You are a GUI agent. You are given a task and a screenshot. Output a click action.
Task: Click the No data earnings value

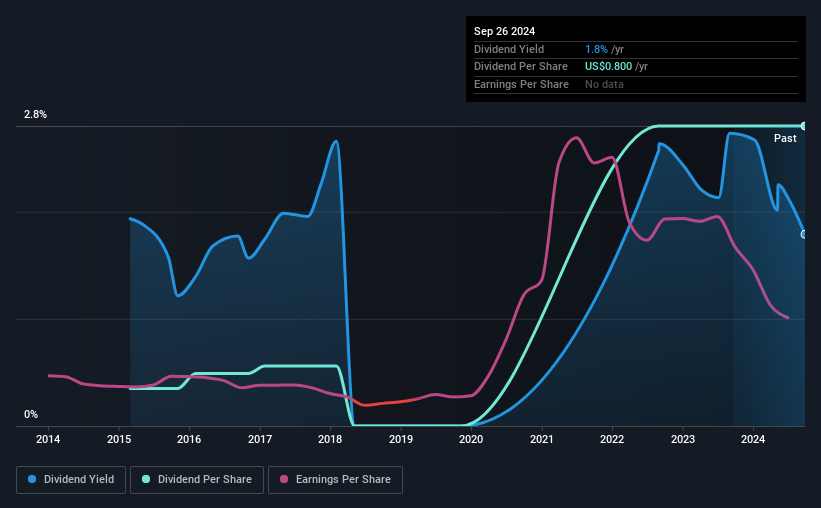(604, 84)
